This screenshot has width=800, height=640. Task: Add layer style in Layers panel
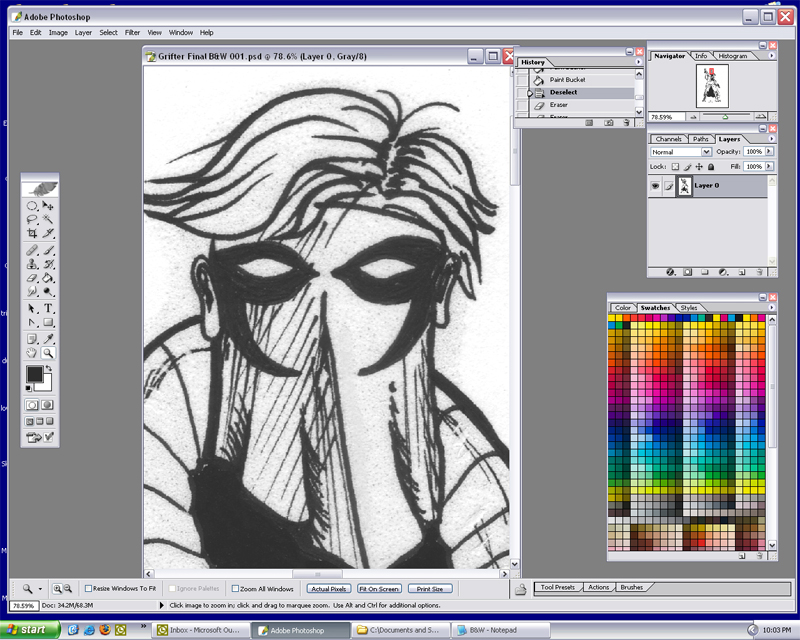[670, 272]
